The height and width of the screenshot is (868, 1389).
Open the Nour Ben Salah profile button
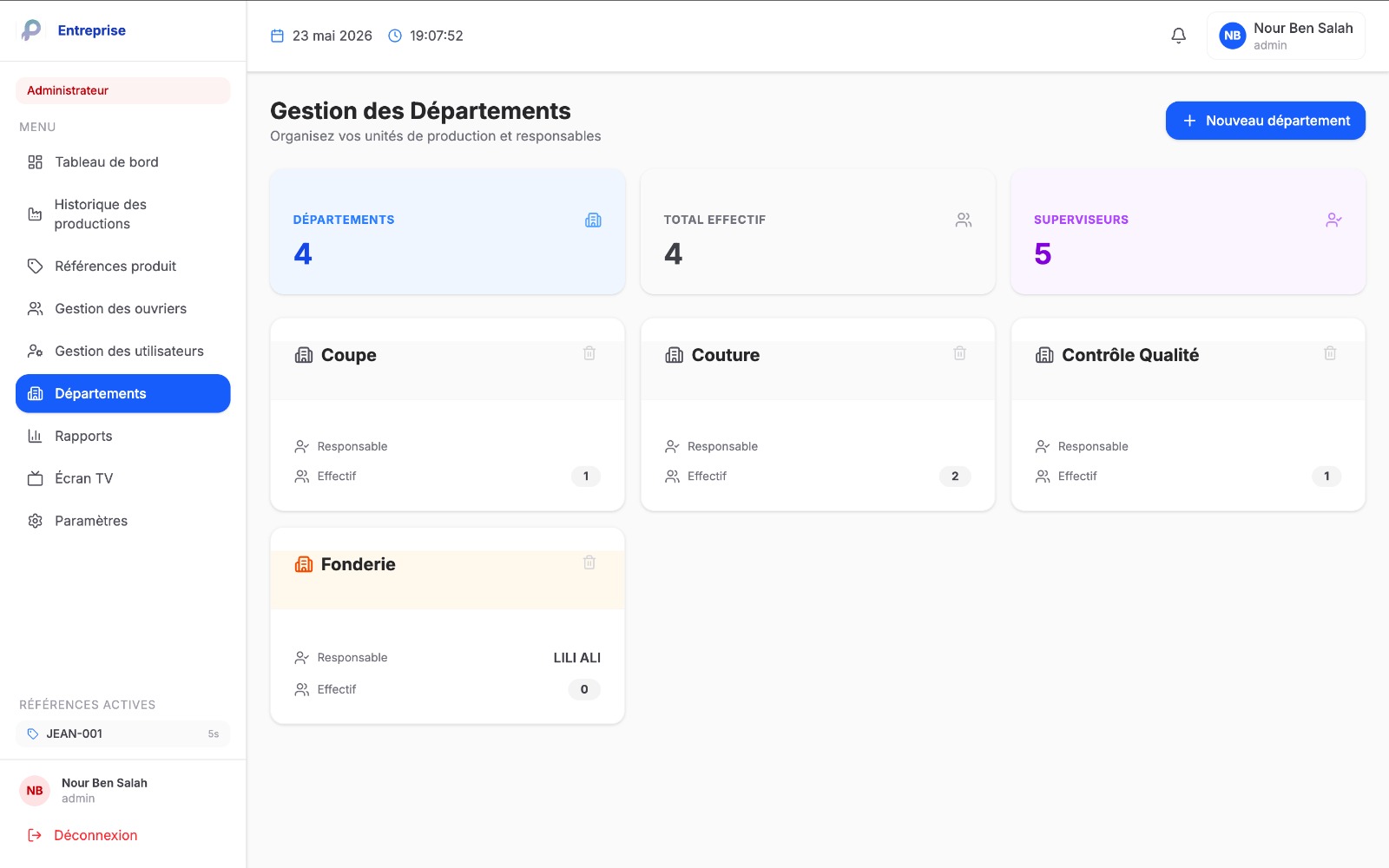[1286, 36]
